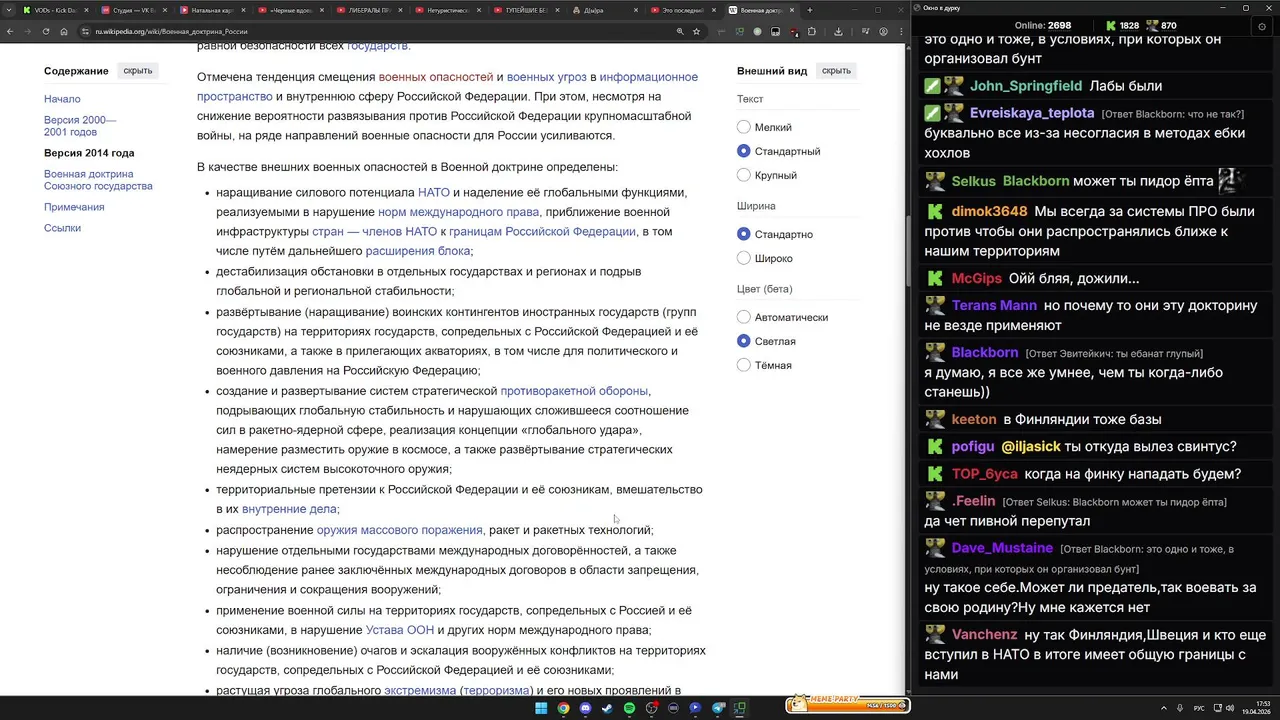Open Steam from the taskbar
This screenshot has height=720, width=1280.
point(607,708)
